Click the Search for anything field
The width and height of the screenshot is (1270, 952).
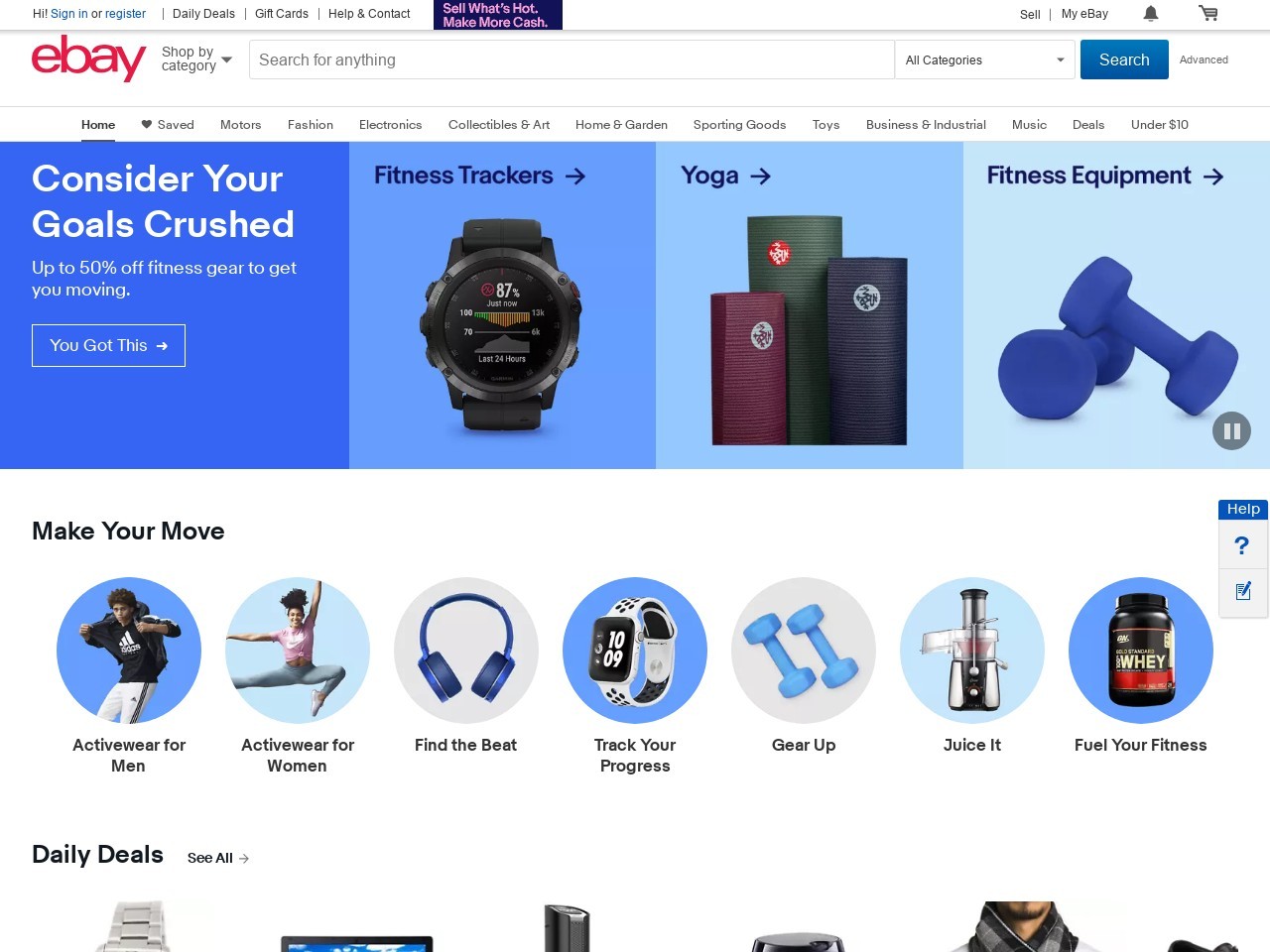point(571,59)
